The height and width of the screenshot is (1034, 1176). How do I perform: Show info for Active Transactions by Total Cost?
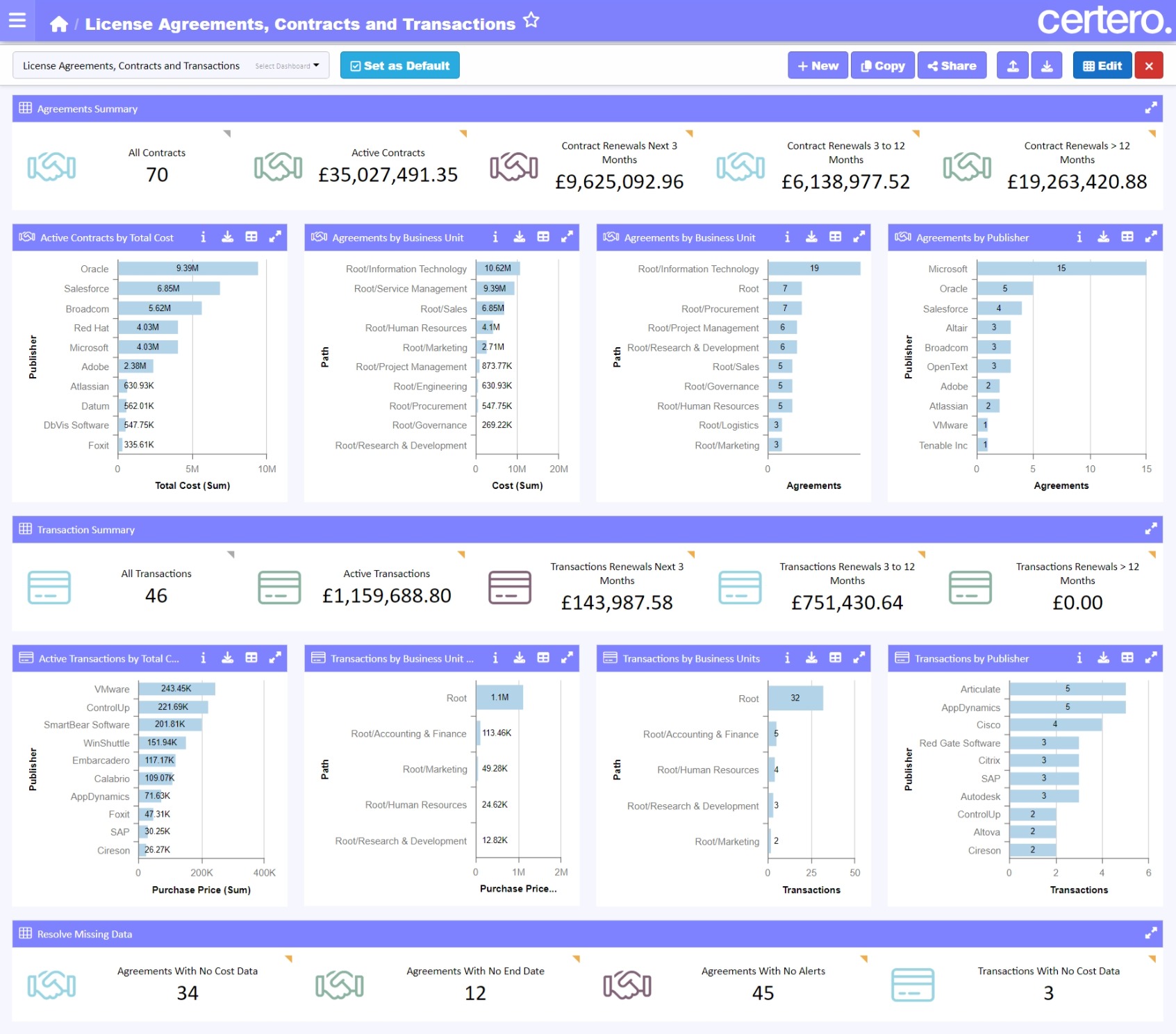[203, 658]
